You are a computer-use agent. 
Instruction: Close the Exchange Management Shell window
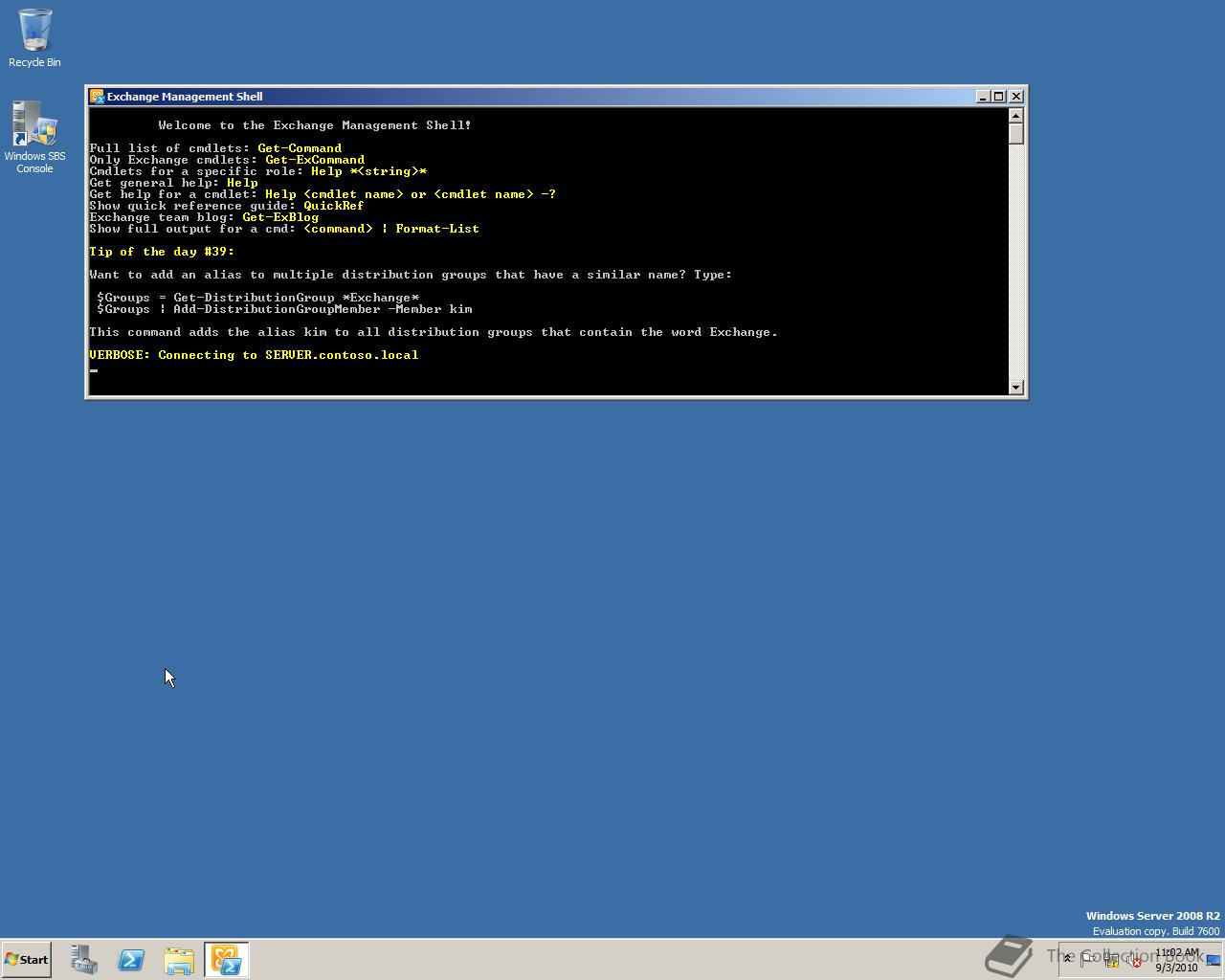coord(1016,97)
